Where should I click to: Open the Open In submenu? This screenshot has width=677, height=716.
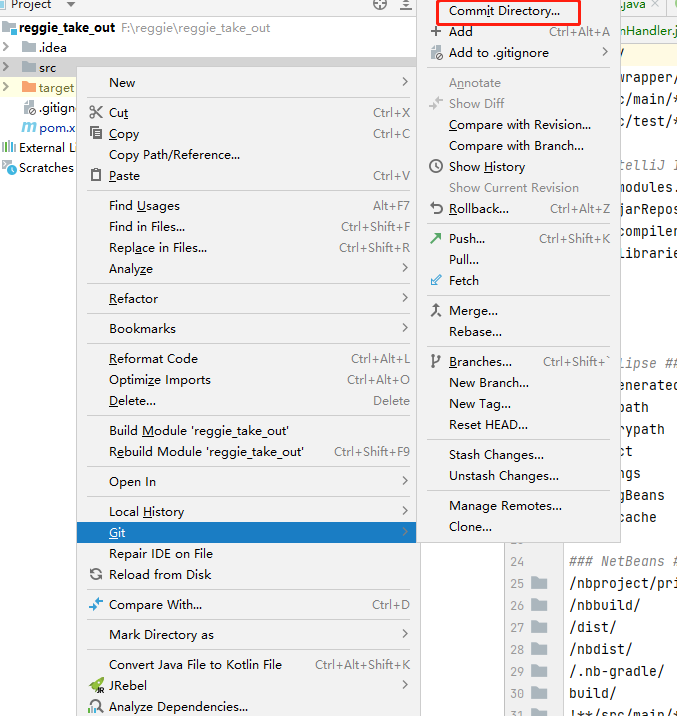[x=247, y=482]
